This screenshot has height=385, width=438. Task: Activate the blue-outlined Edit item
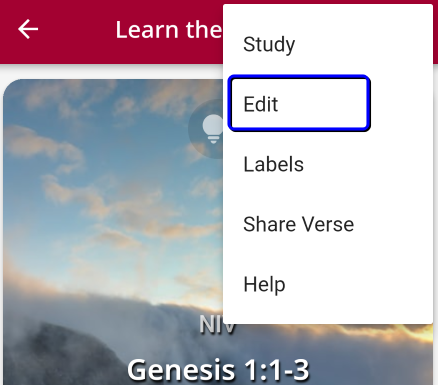(x=299, y=103)
